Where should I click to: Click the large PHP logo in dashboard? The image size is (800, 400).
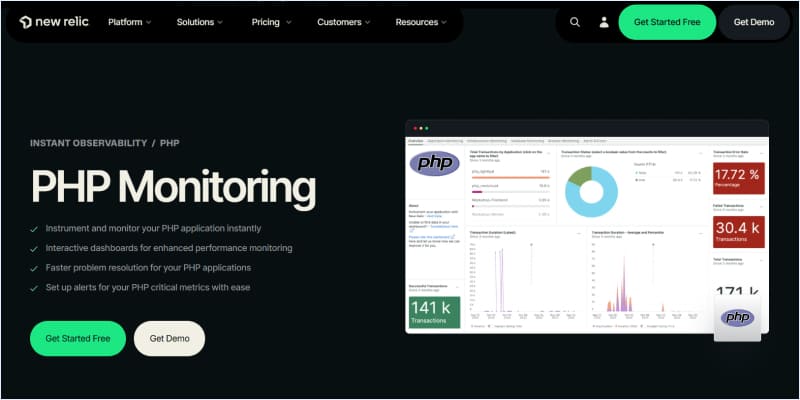coord(435,163)
